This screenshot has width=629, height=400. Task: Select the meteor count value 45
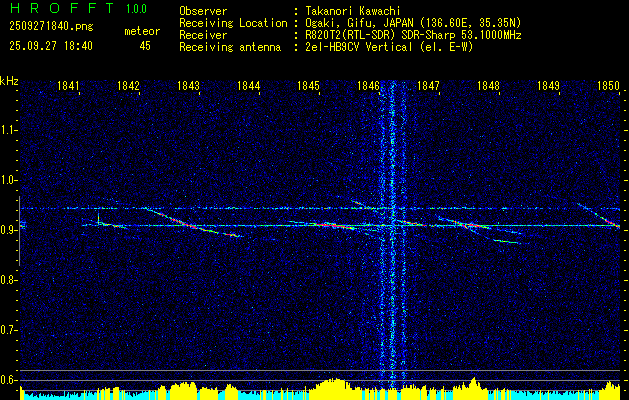click(145, 46)
